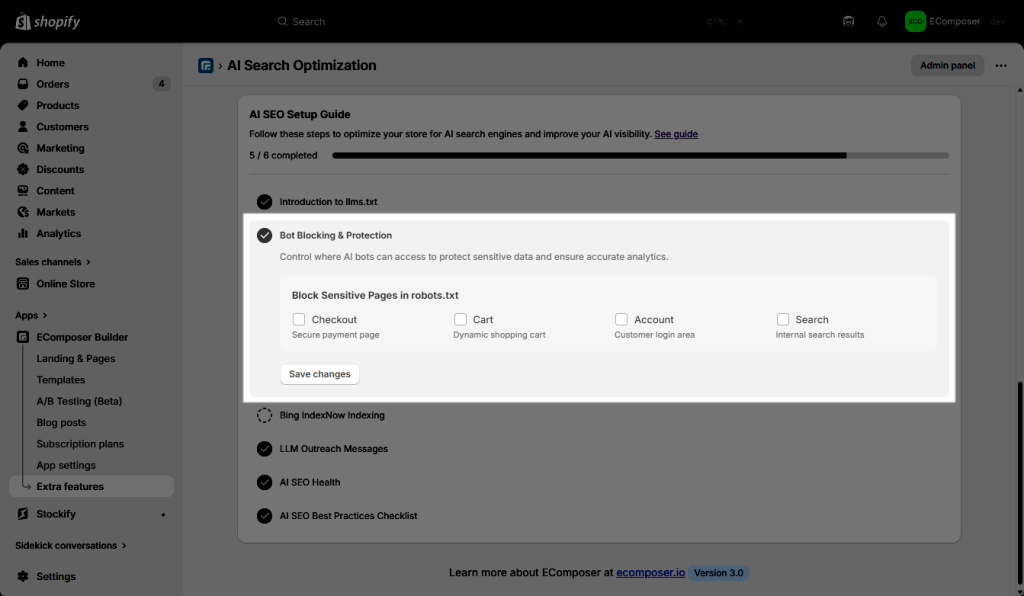
Task: Open the See guide link
Action: point(676,134)
